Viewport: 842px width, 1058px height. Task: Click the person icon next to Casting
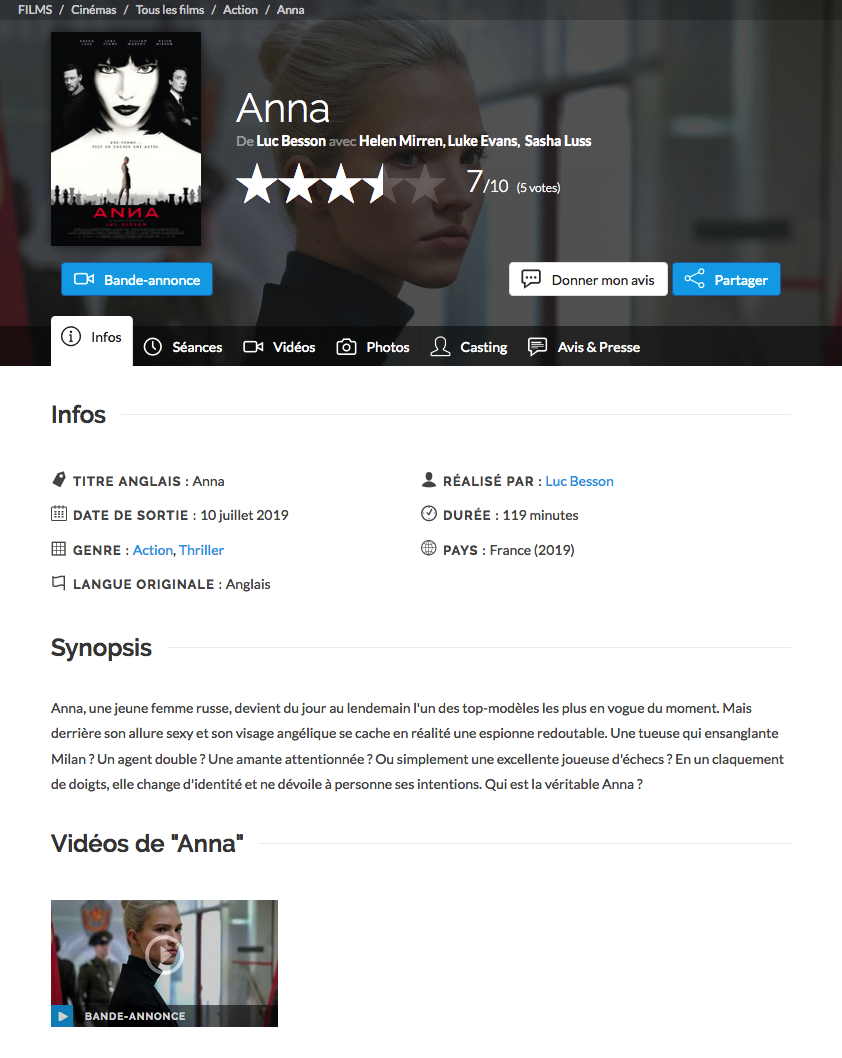441,347
